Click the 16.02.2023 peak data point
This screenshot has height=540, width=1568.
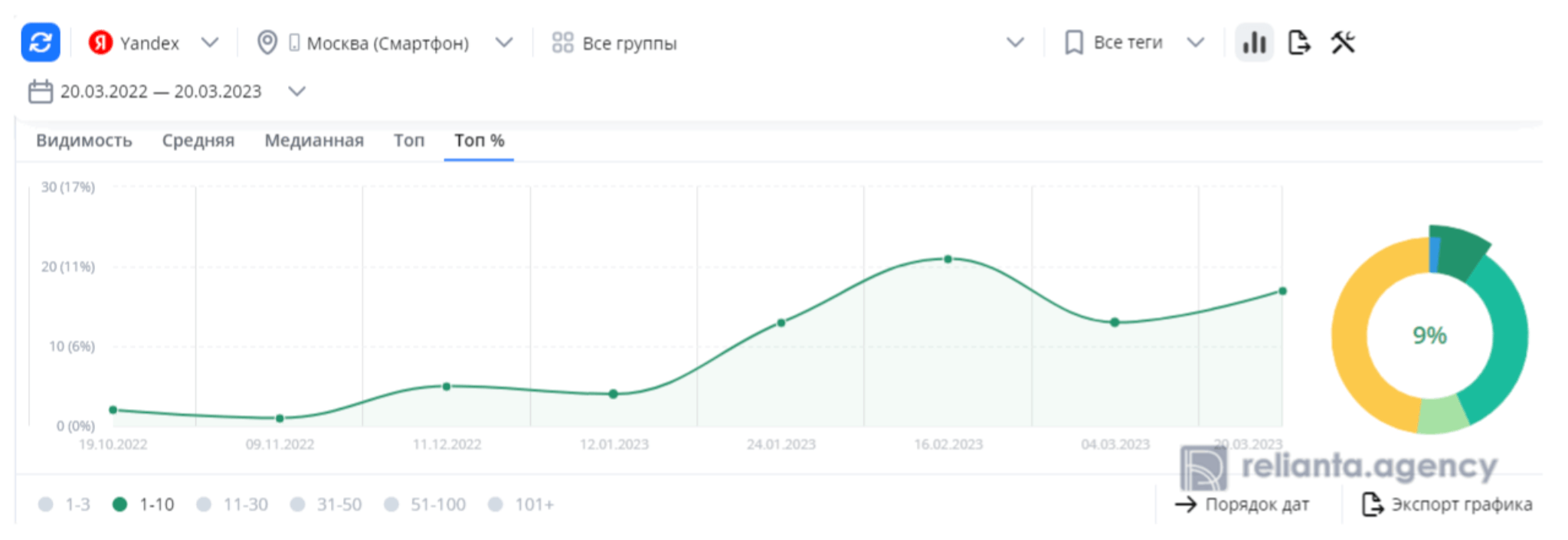(948, 260)
